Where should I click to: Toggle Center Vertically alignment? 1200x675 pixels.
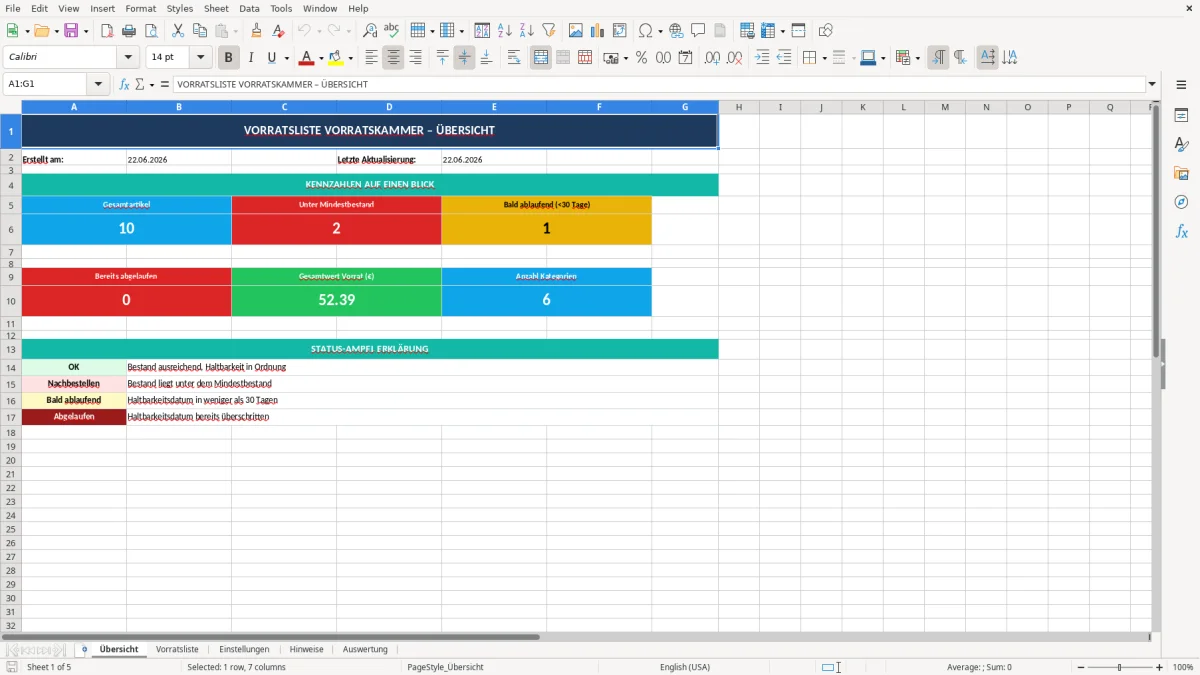pyautogui.click(x=464, y=58)
